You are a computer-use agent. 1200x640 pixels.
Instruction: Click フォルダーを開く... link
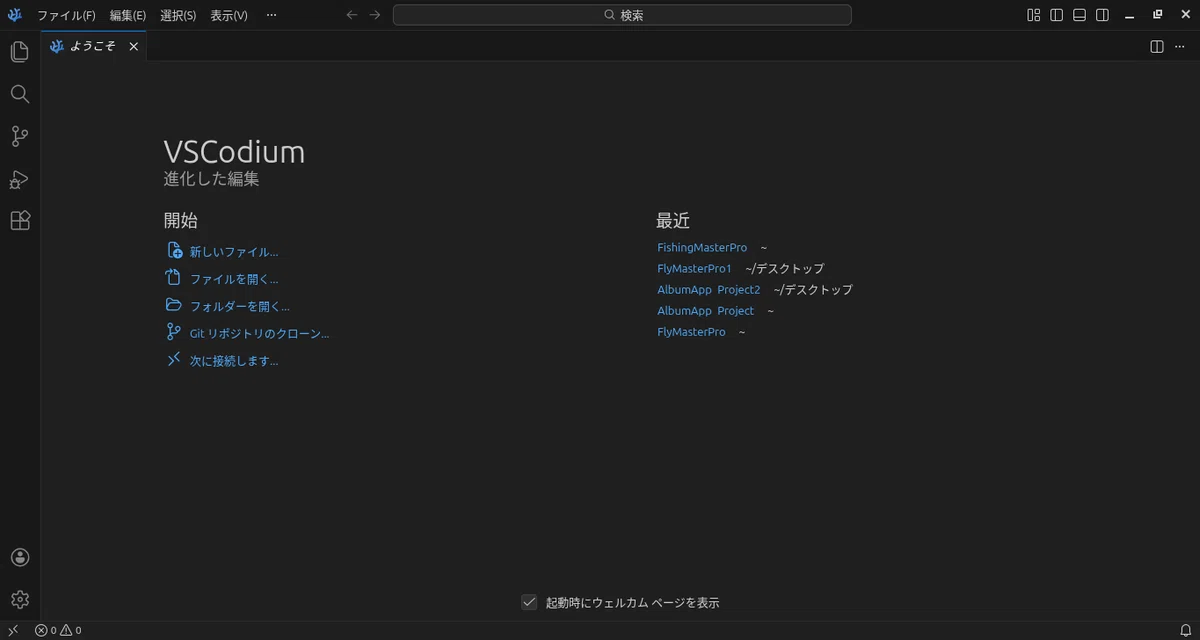tap(240, 306)
